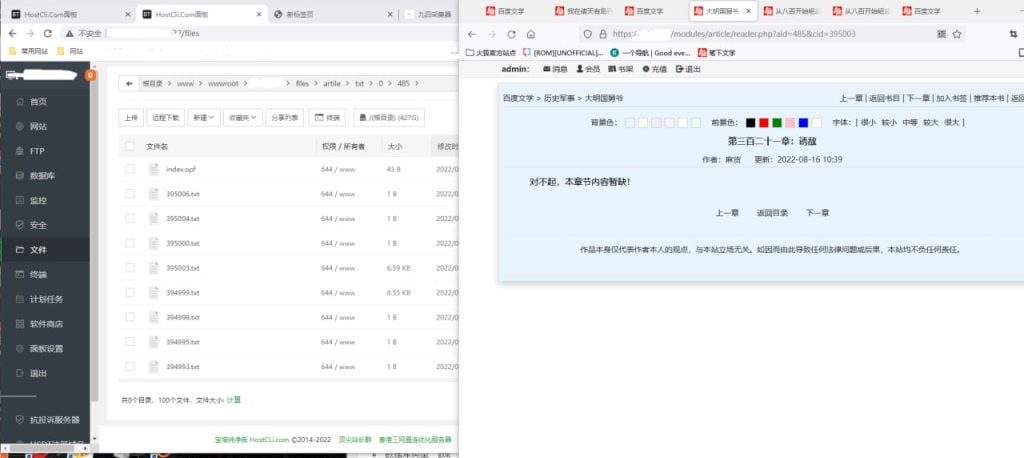Screen dimensions: 1024x458
Task: Tick checkbox for 395004.txt
Action: click(130, 218)
